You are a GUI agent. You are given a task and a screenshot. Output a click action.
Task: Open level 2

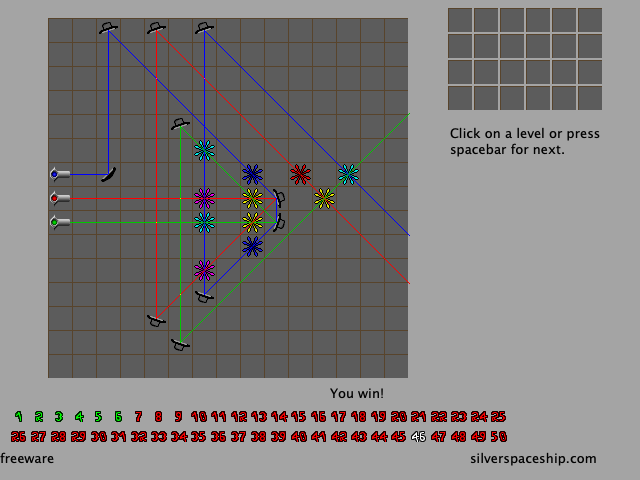click(39, 417)
